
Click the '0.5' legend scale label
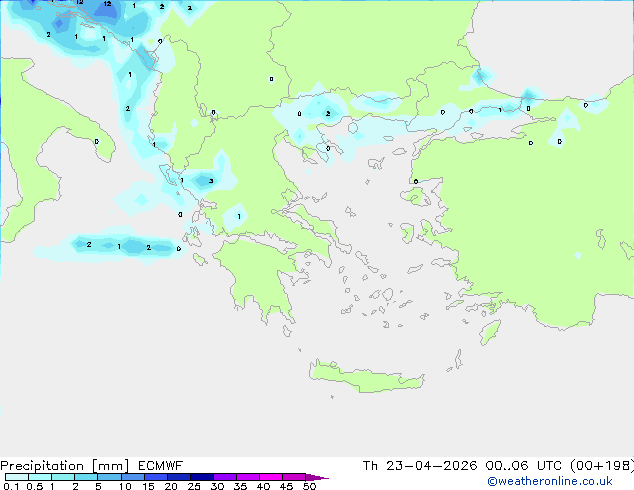pyautogui.click(x=35, y=486)
